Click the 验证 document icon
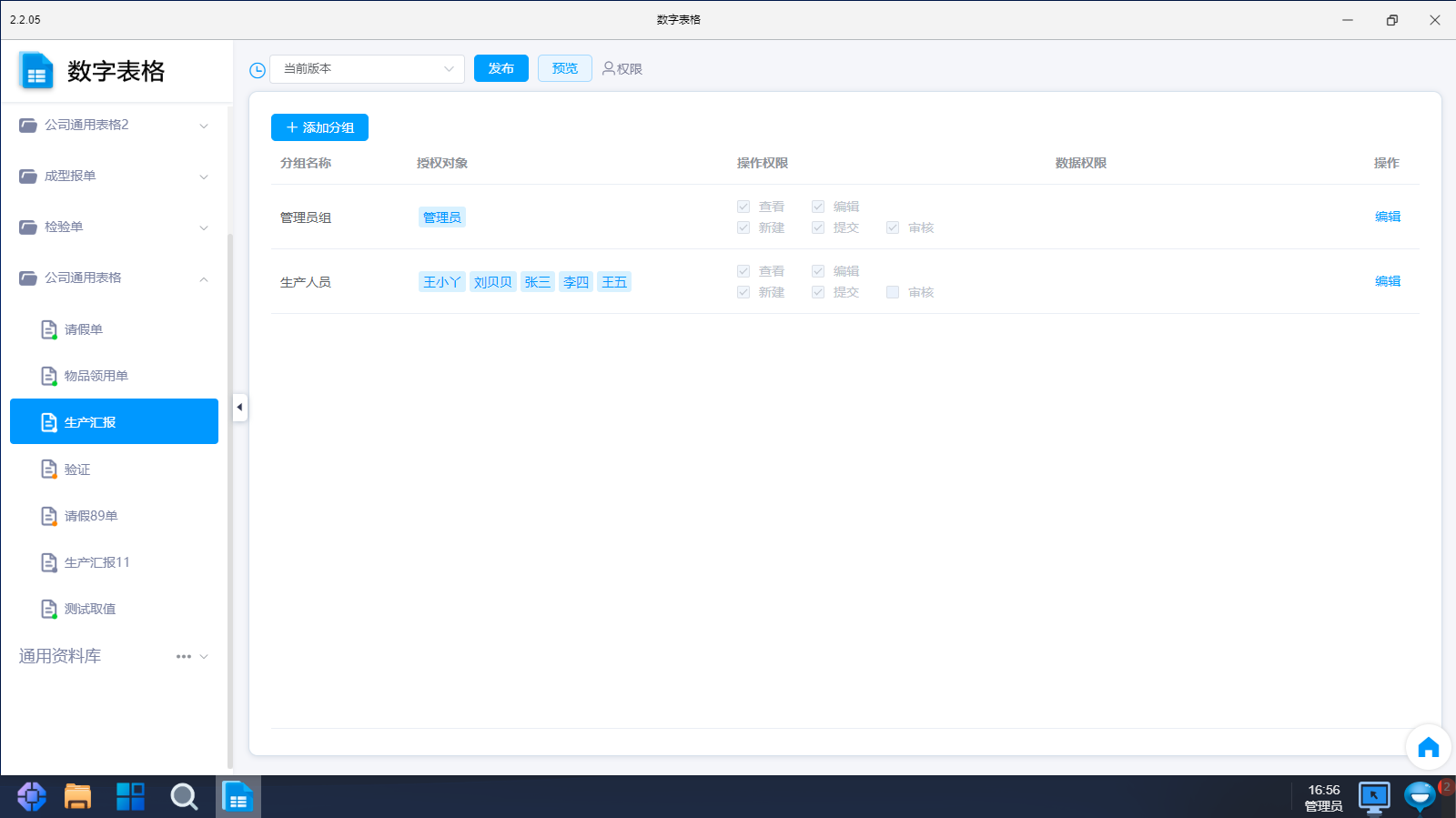The height and width of the screenshot is (818, 1456). click(49, 470)
